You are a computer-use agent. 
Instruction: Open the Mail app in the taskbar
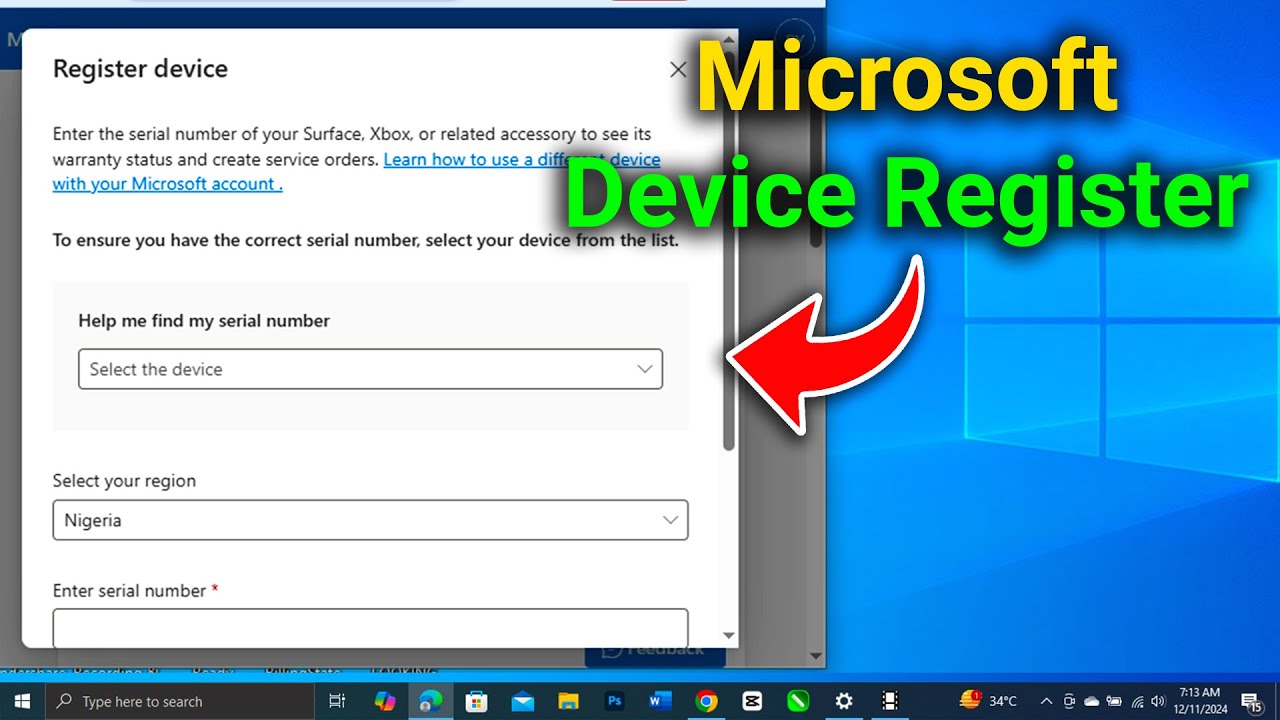[x=523, y=701]
